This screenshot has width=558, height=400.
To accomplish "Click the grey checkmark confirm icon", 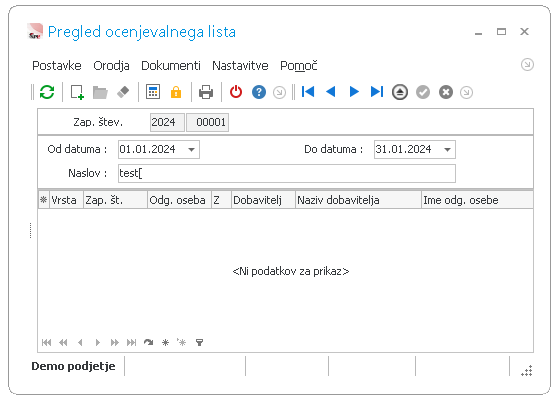I will 423,92.
